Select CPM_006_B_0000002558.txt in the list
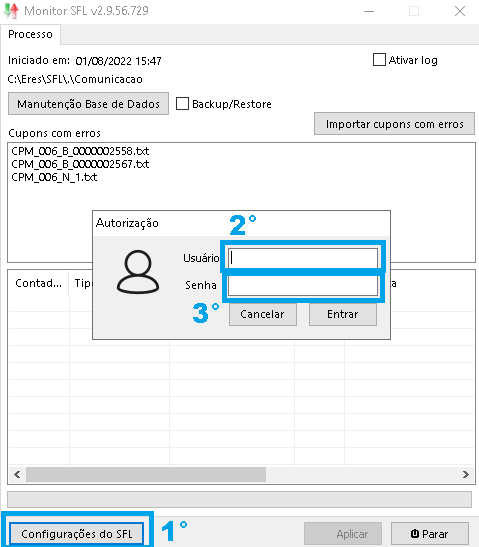479x547 pixels. (x=80, y=151)
